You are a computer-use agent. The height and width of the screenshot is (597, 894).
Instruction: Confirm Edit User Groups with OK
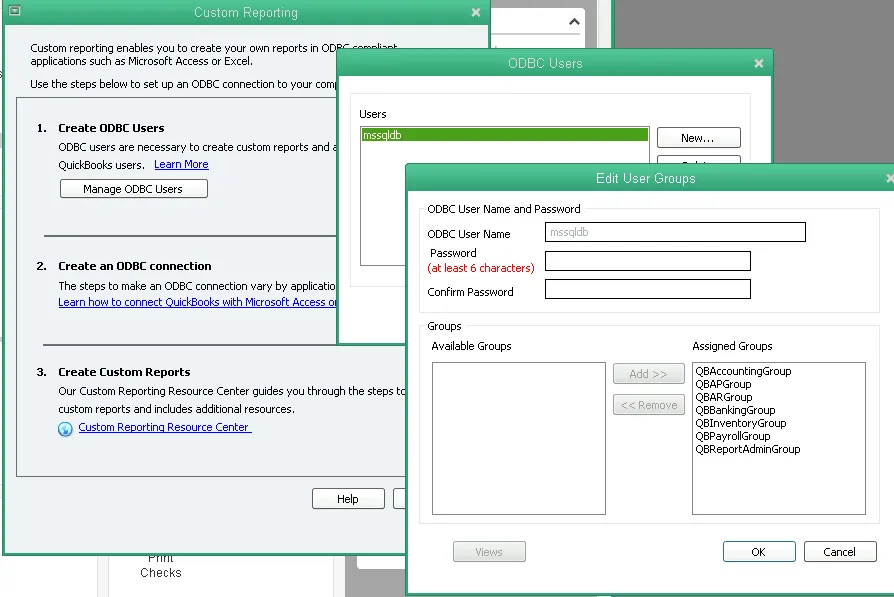759,552
